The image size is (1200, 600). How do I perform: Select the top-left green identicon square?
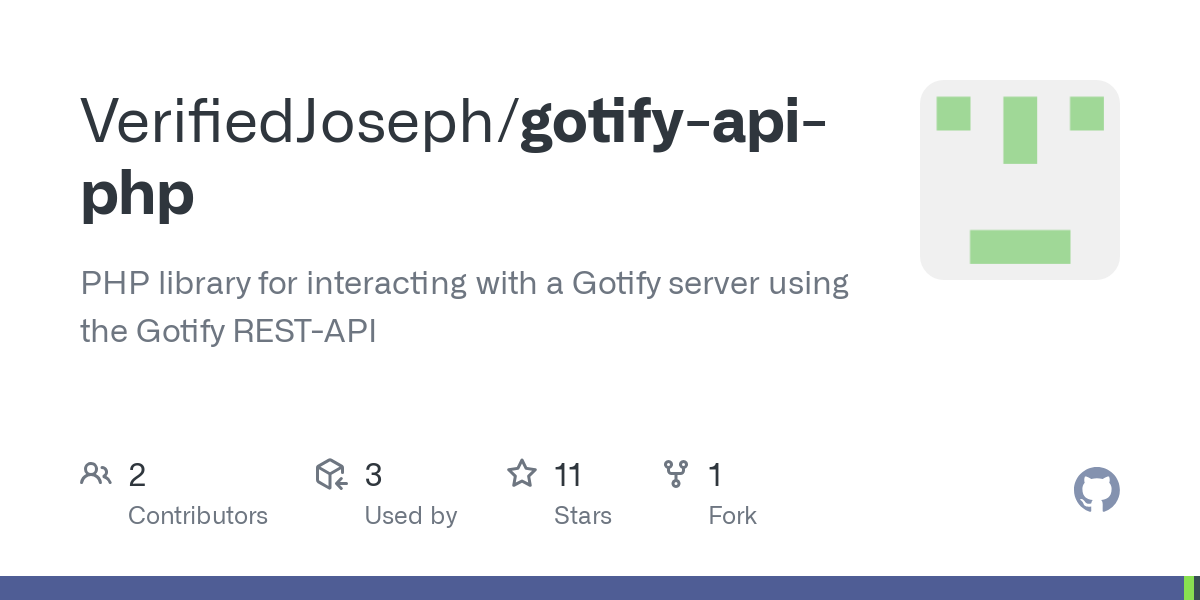tap(953, 113)
